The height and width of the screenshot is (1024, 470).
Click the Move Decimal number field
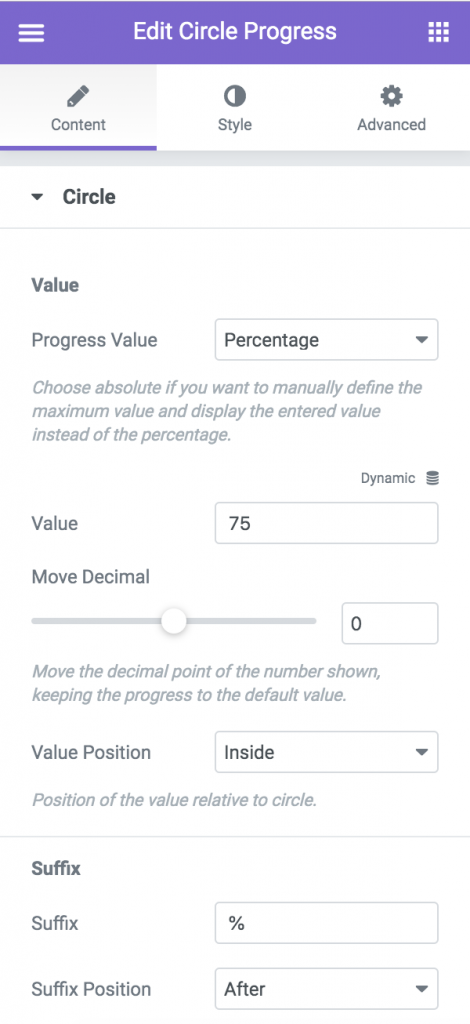[x=390, y=623]
